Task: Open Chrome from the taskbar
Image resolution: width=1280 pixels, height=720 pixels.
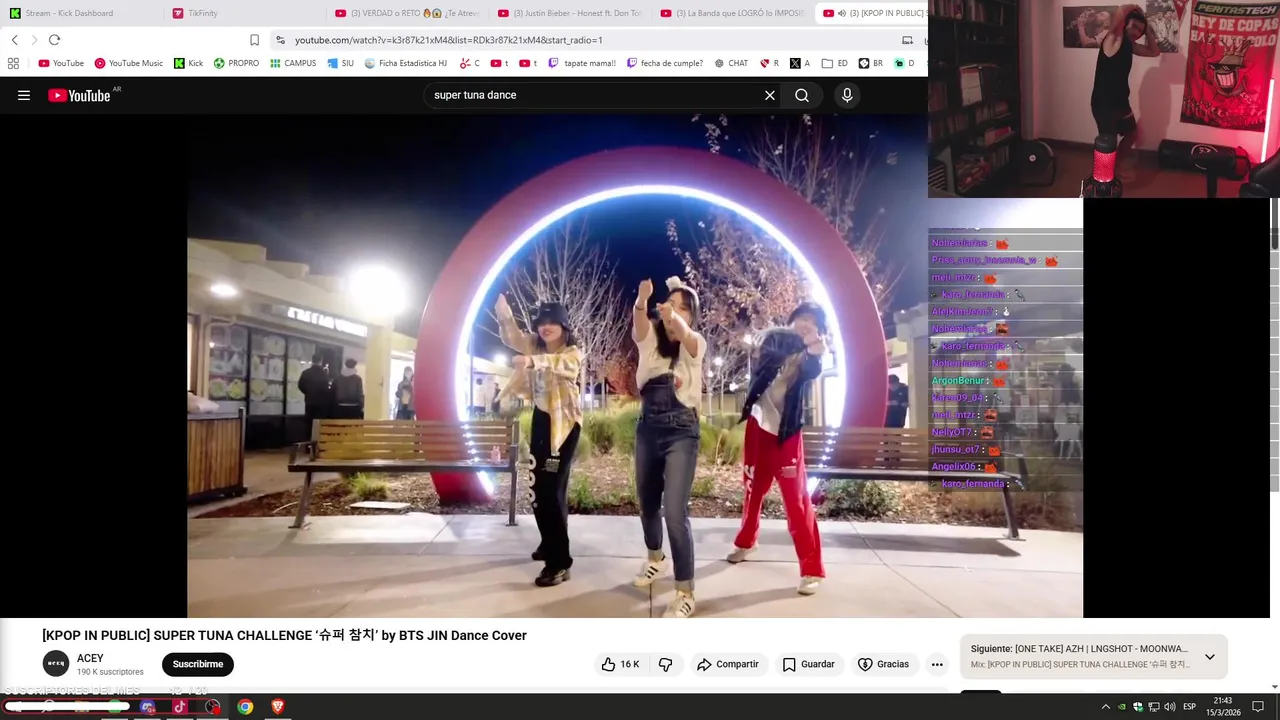Action: (245, 707)
